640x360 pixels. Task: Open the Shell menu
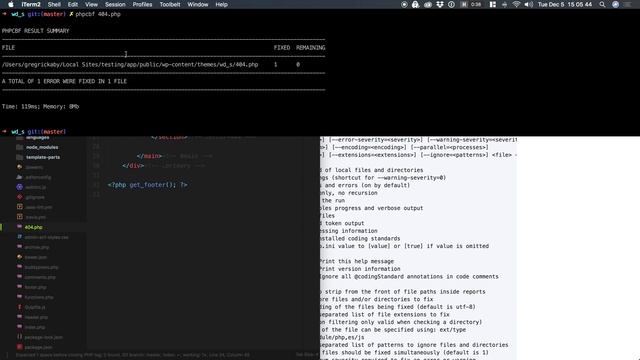(54, 4)
